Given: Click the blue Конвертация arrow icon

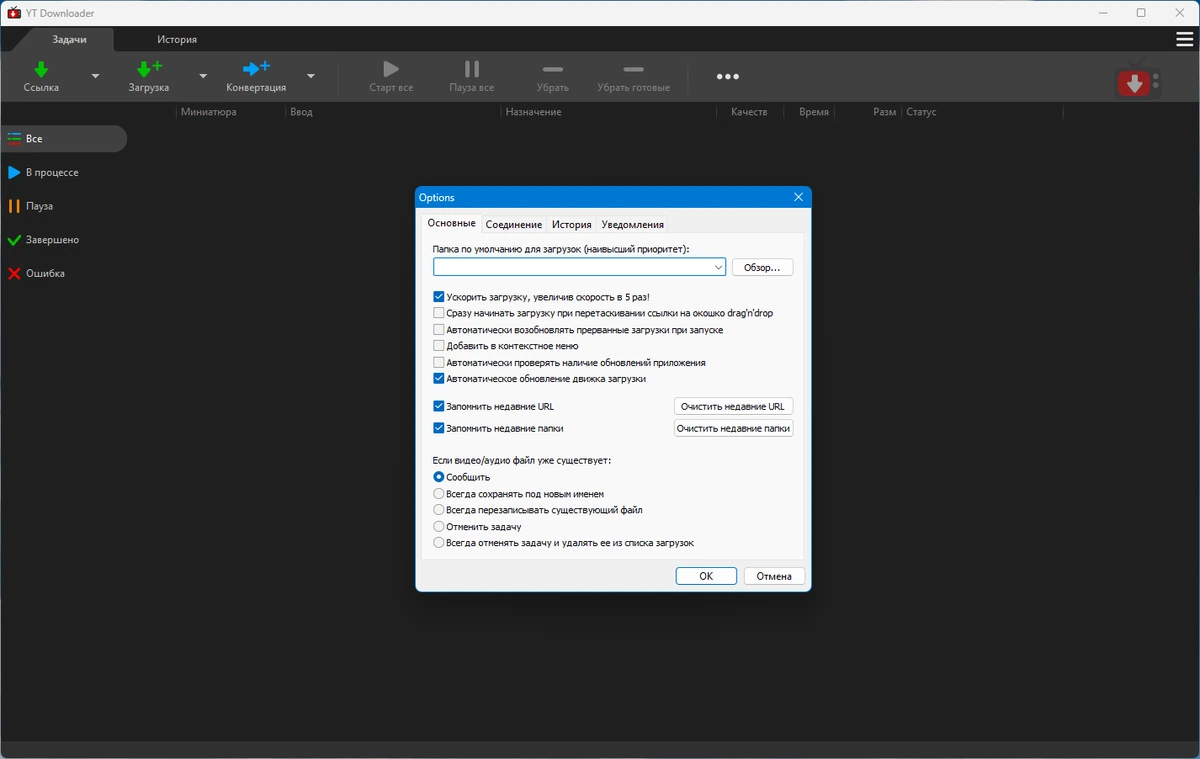Looking at the screenshot, I should (x=256, y=68).
